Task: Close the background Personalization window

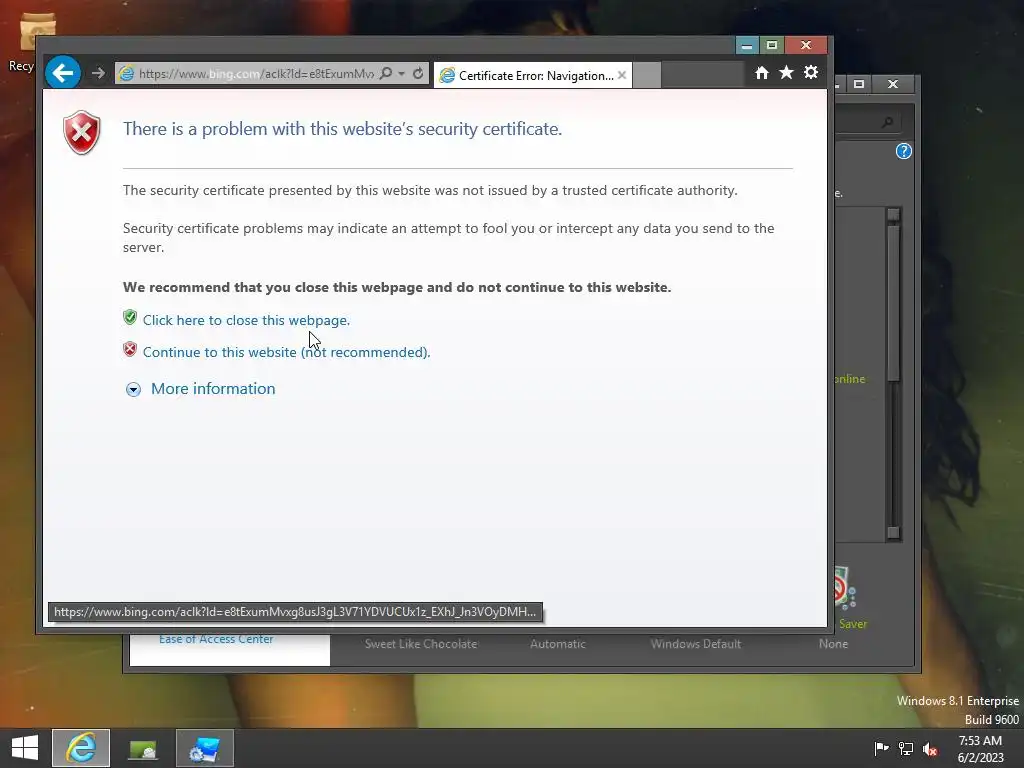Action: 893,84
